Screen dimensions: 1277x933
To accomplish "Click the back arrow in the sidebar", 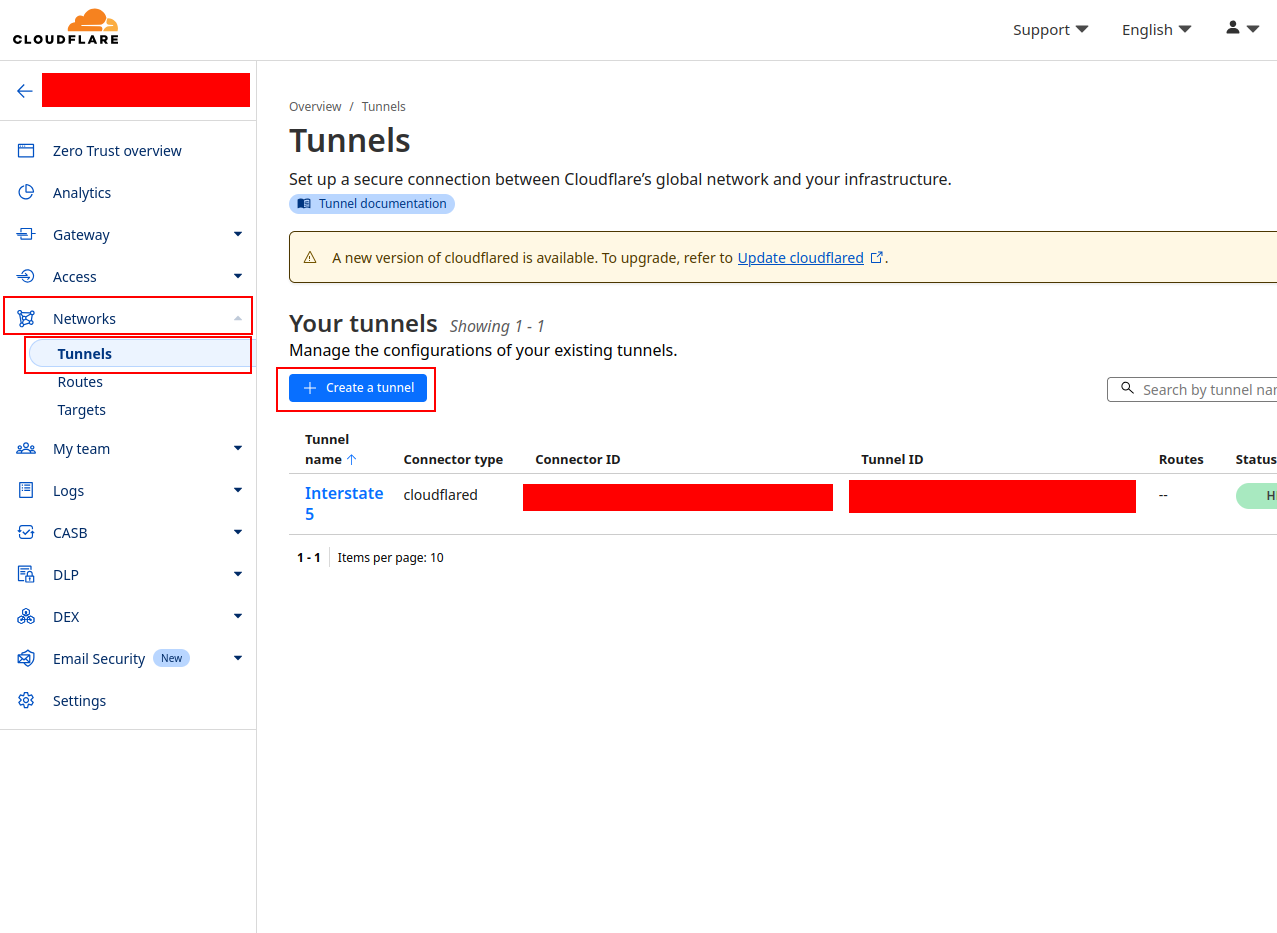I will [25, 91].
